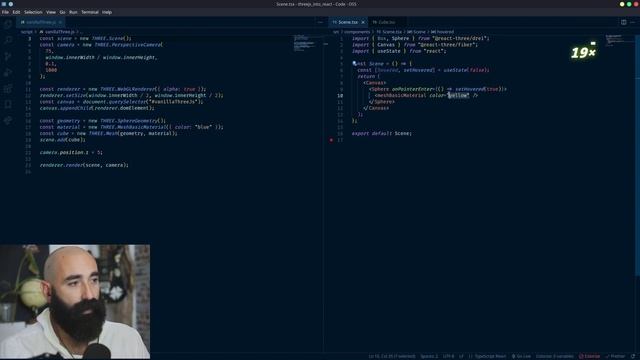Click "THREE.WebGLRenderer" in left editor
This screenshot has height=360, width=640.
[127, 89]
